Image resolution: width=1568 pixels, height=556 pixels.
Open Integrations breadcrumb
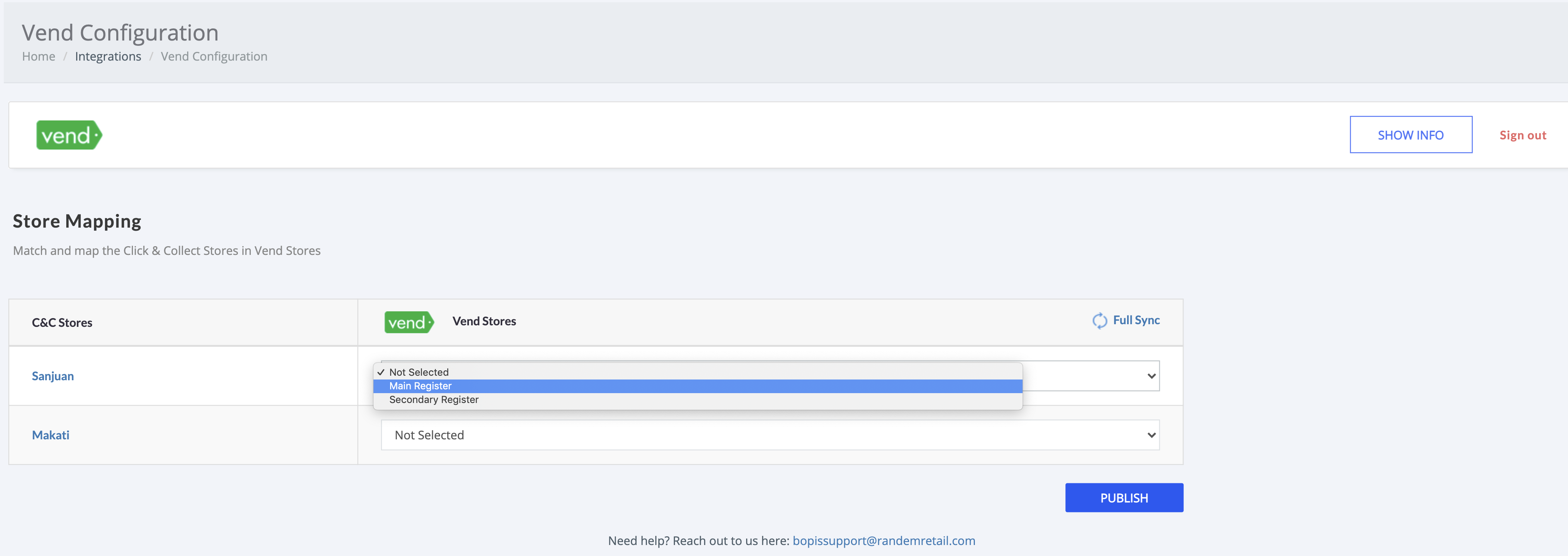tap(108, 56)
